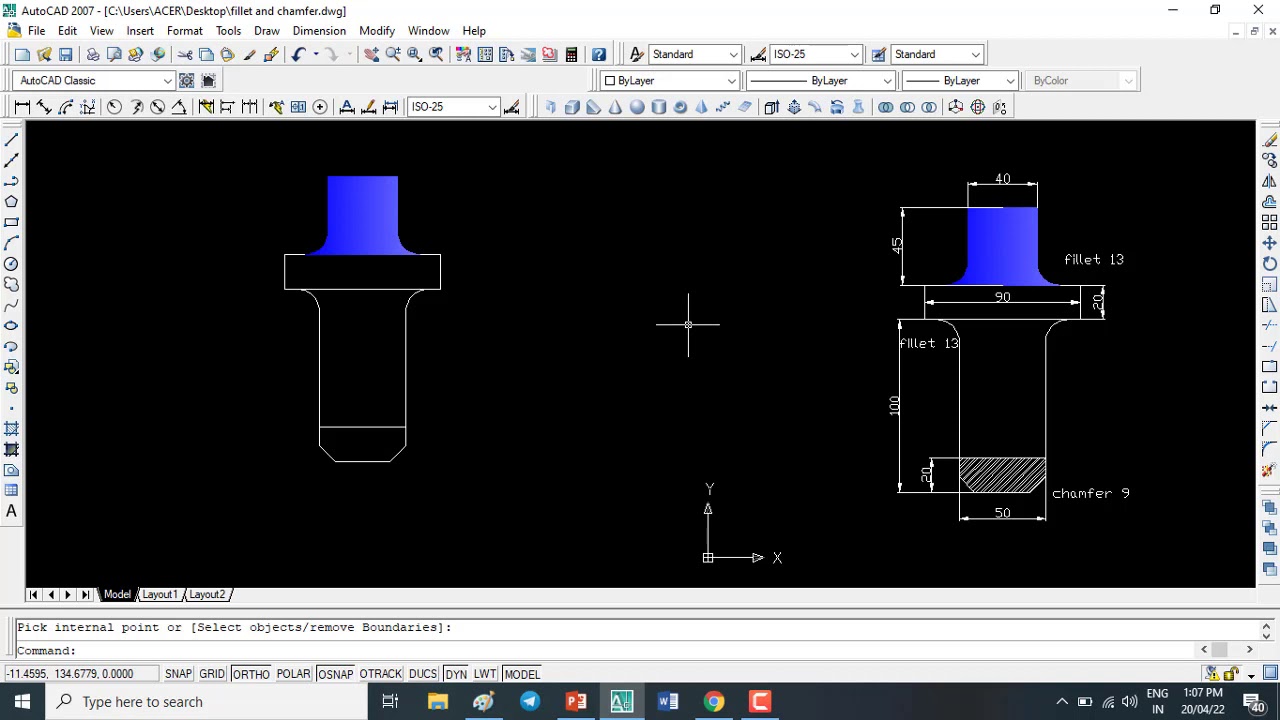The height and width of the screenshot is (720, 1280).
Task: Open the Hatch tool
Action: coord(11,428)
